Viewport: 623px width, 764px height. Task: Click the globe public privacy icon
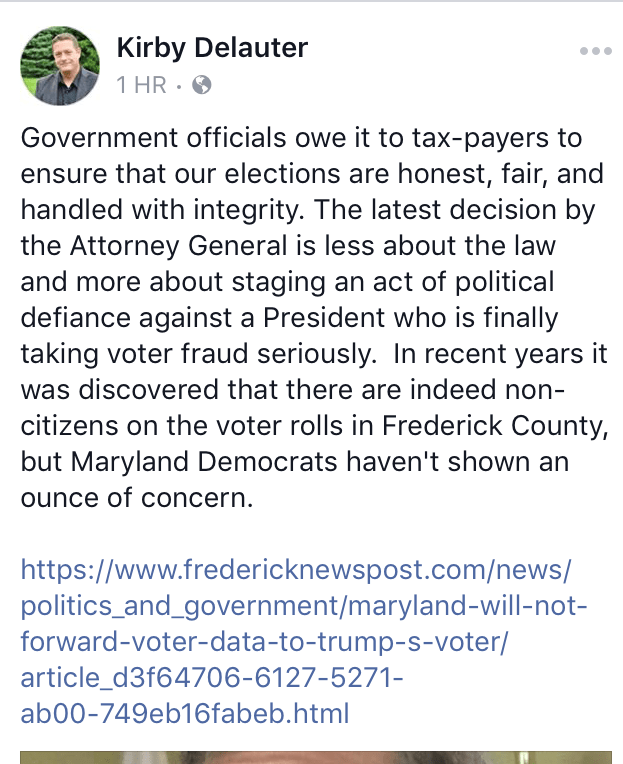(201, 85)
